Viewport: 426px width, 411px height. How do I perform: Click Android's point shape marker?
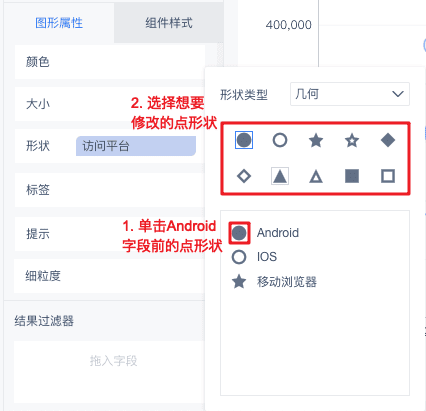click(239, 233)
